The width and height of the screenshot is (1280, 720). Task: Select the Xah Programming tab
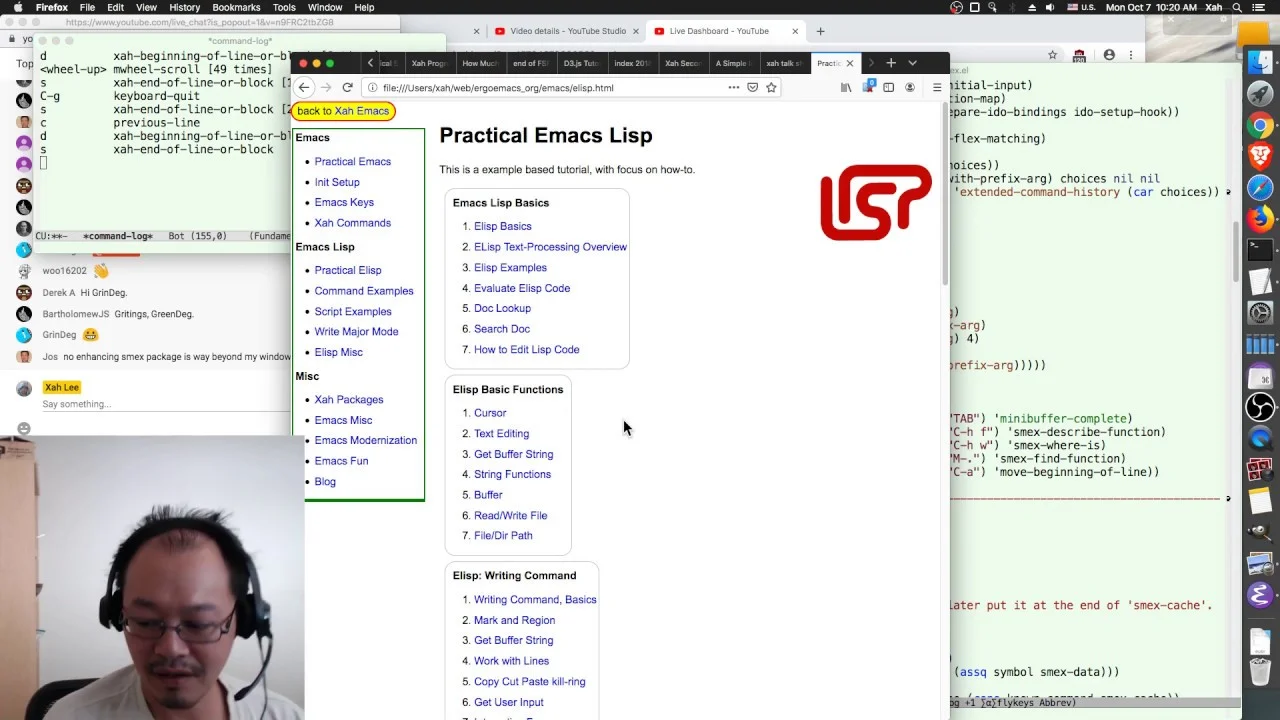tap(429, 64)
